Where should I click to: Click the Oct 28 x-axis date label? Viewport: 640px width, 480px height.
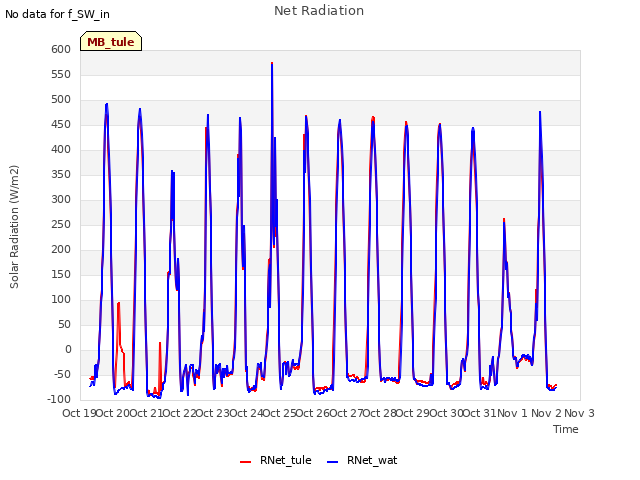tap(380, 413)
